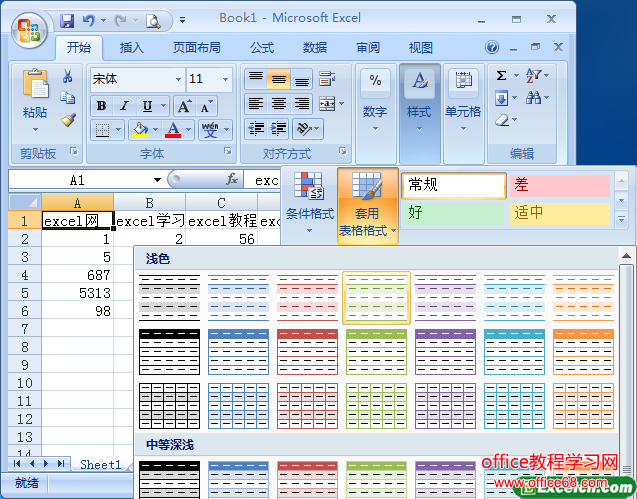Open the Name Box dropdown arrow
The image size is (637, 499).
[x=157, y=180]
